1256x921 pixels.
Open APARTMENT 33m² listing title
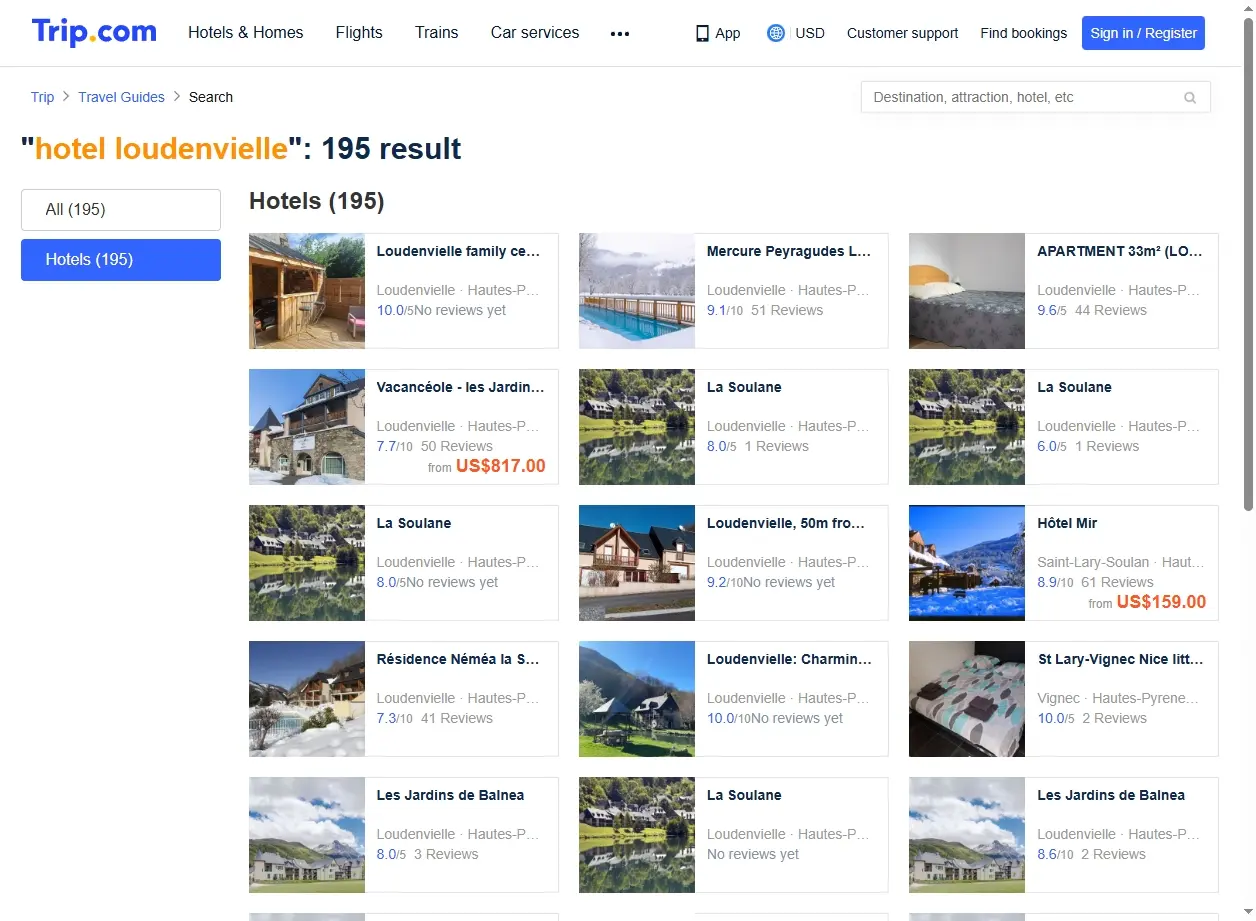(1120, 251)
